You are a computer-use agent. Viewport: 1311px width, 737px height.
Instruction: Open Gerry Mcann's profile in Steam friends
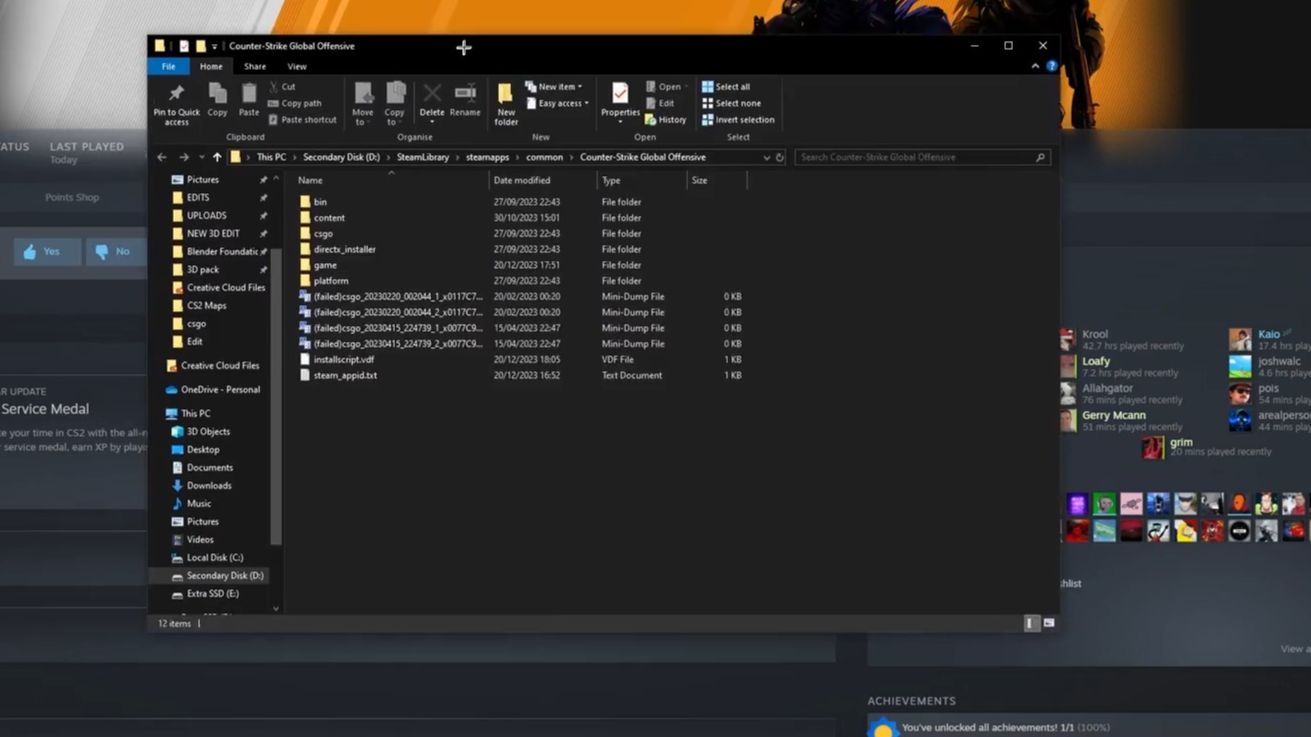point(1114,416)
